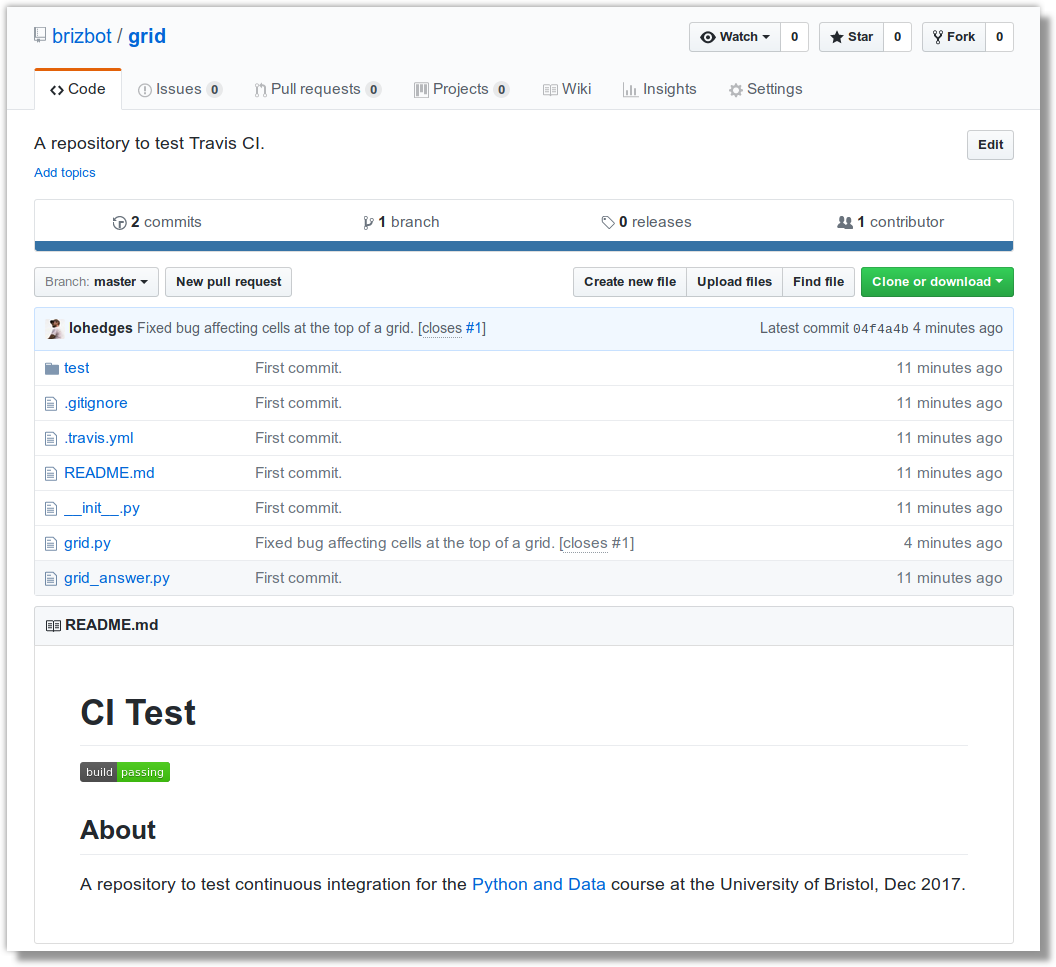
Task: Go to the Settings tab
Action: pos(765,90)
